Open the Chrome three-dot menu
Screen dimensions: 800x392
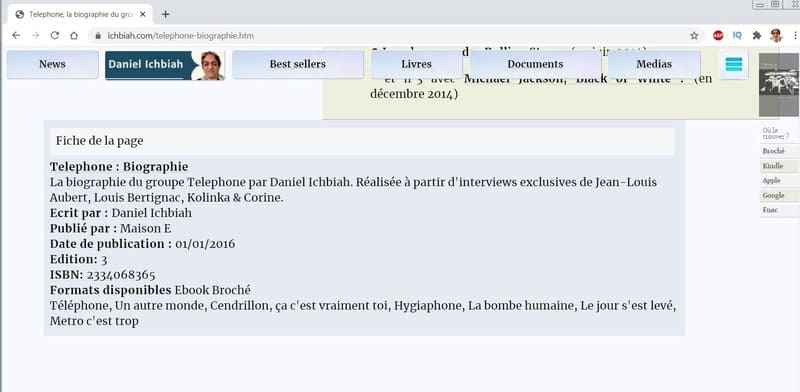click(x=795, y=35)
